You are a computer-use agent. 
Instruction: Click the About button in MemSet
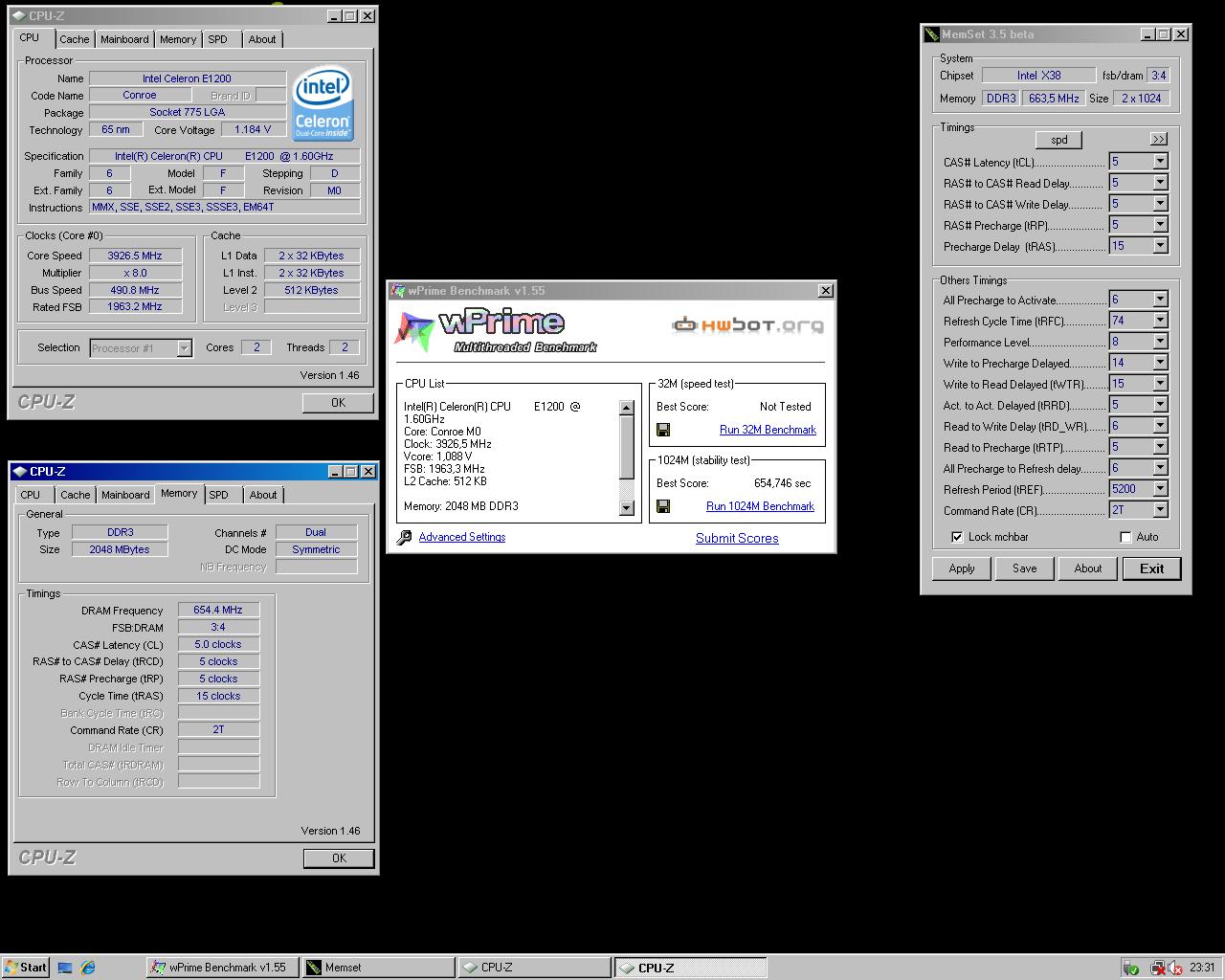[x=1087, y=568]
